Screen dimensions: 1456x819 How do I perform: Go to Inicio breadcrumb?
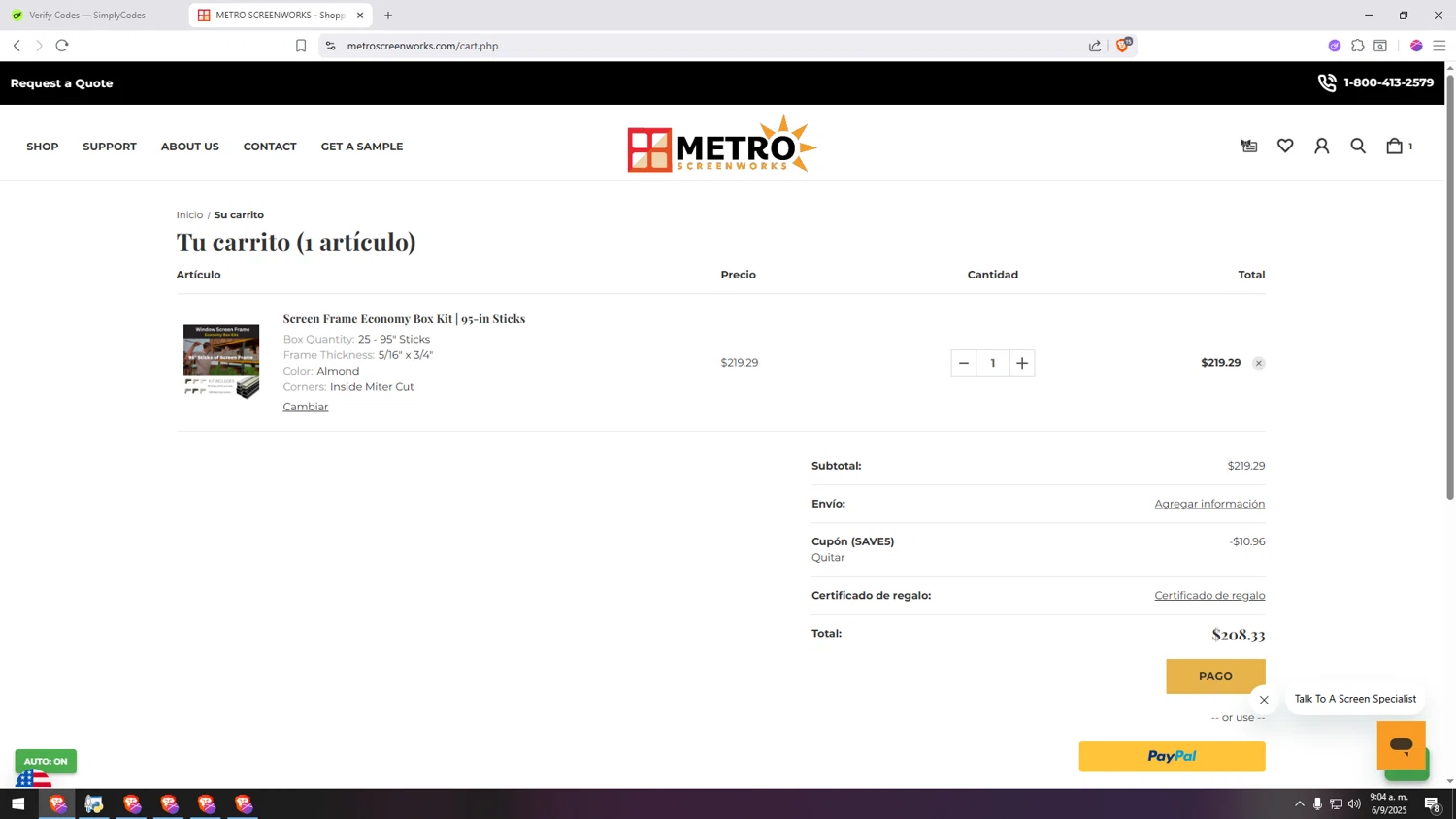point(189,215)
